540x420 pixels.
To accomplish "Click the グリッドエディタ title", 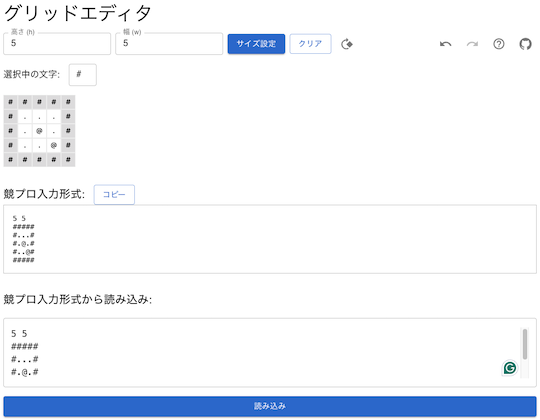I will pyautogui.click(x=77, y=14).
